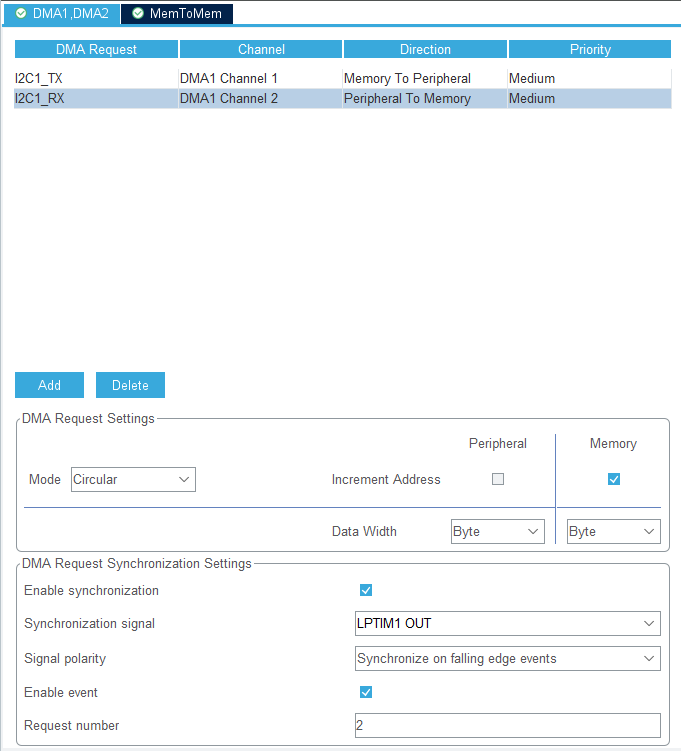Image resolution: width=681 pixels, height=751 pixels.
Task: Delete the selected DMA request
Action: [130, 385]
